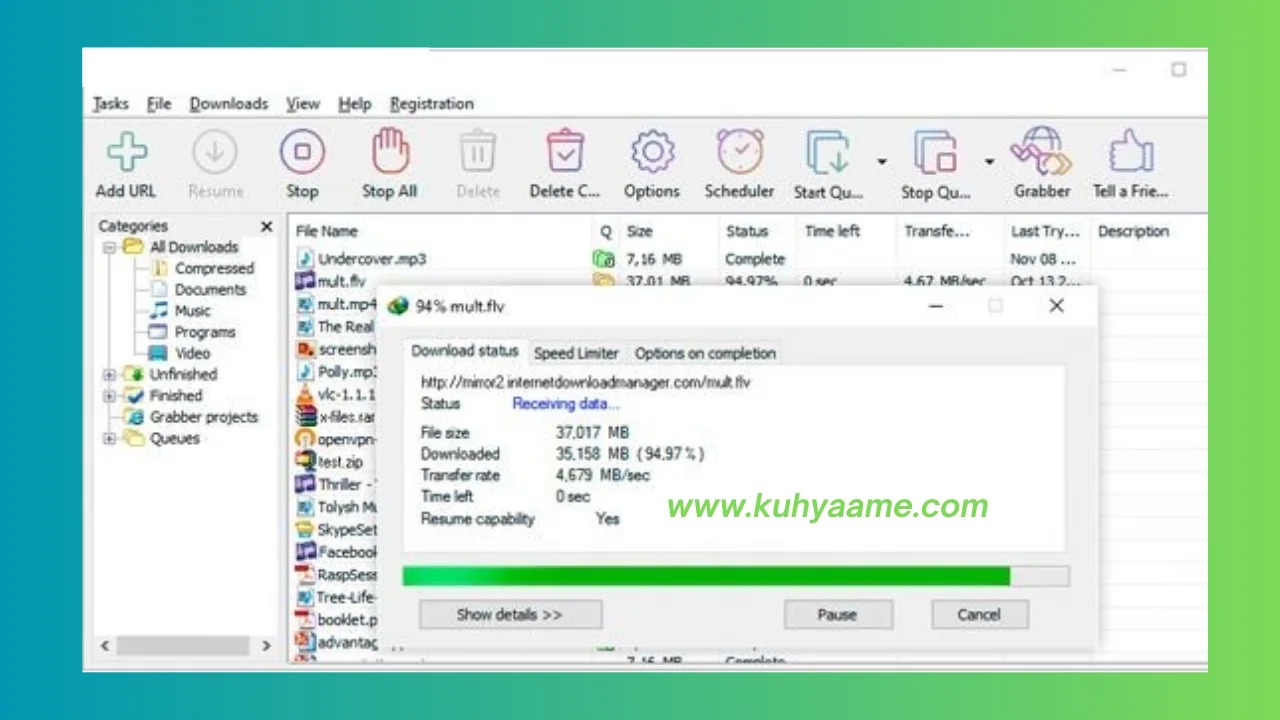The width and height of the screenshot is (1280, 720).
Task: Expand the Finished category
Action: [110, 396]
